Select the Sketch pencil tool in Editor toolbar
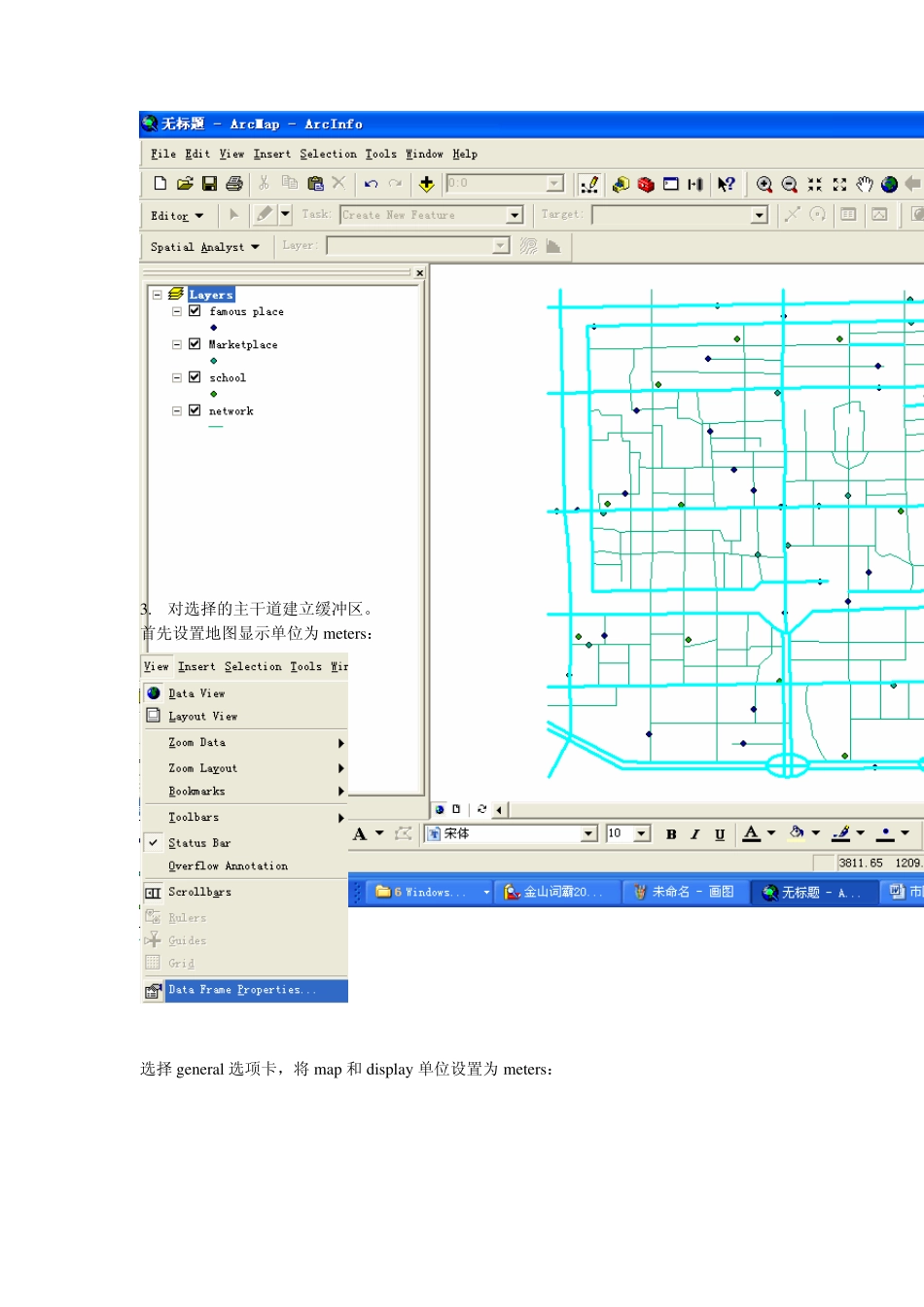Screen dimensions: 924x1307 tap(265, 214)
